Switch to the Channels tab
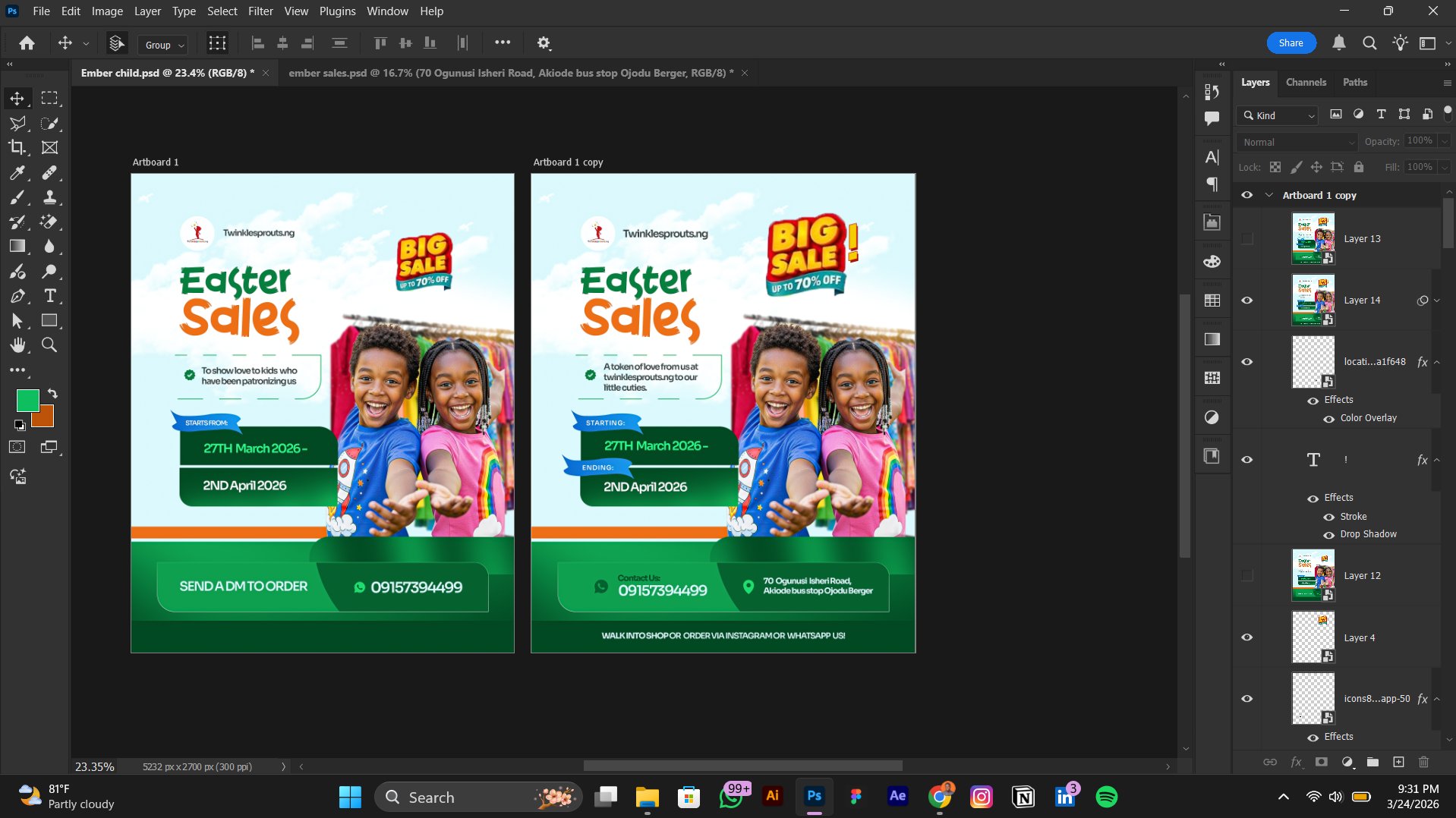The image size is (1456, 818). [x=1306, y=82]
